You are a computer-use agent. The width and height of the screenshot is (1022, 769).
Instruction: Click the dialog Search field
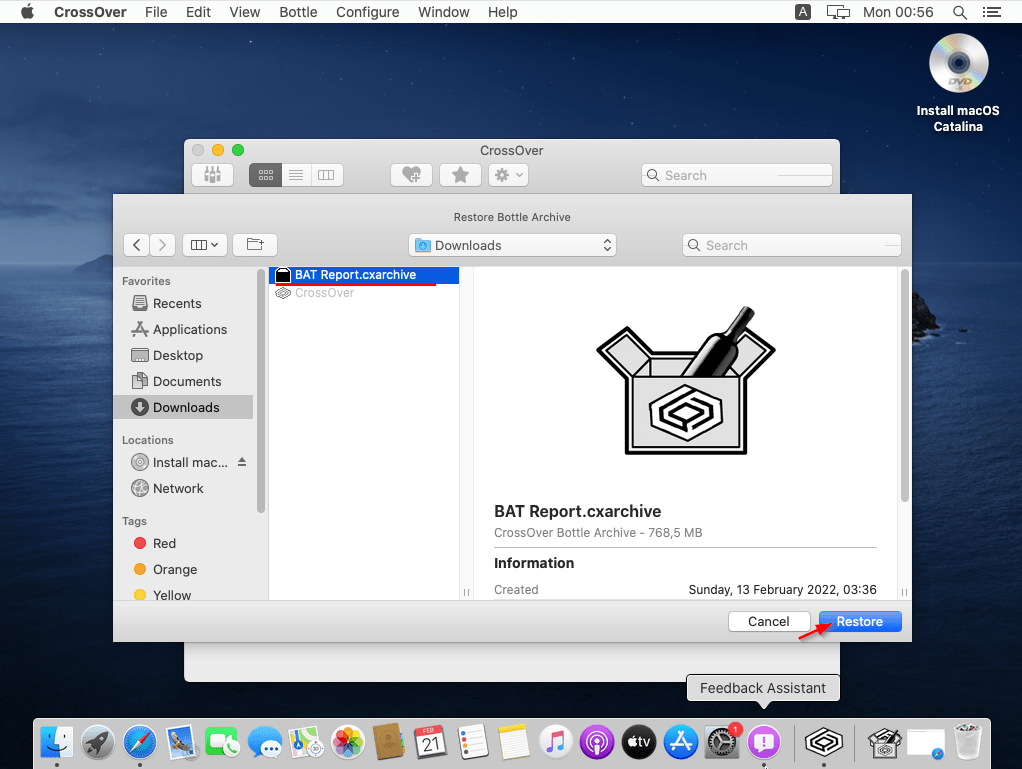tap(791, 245)
